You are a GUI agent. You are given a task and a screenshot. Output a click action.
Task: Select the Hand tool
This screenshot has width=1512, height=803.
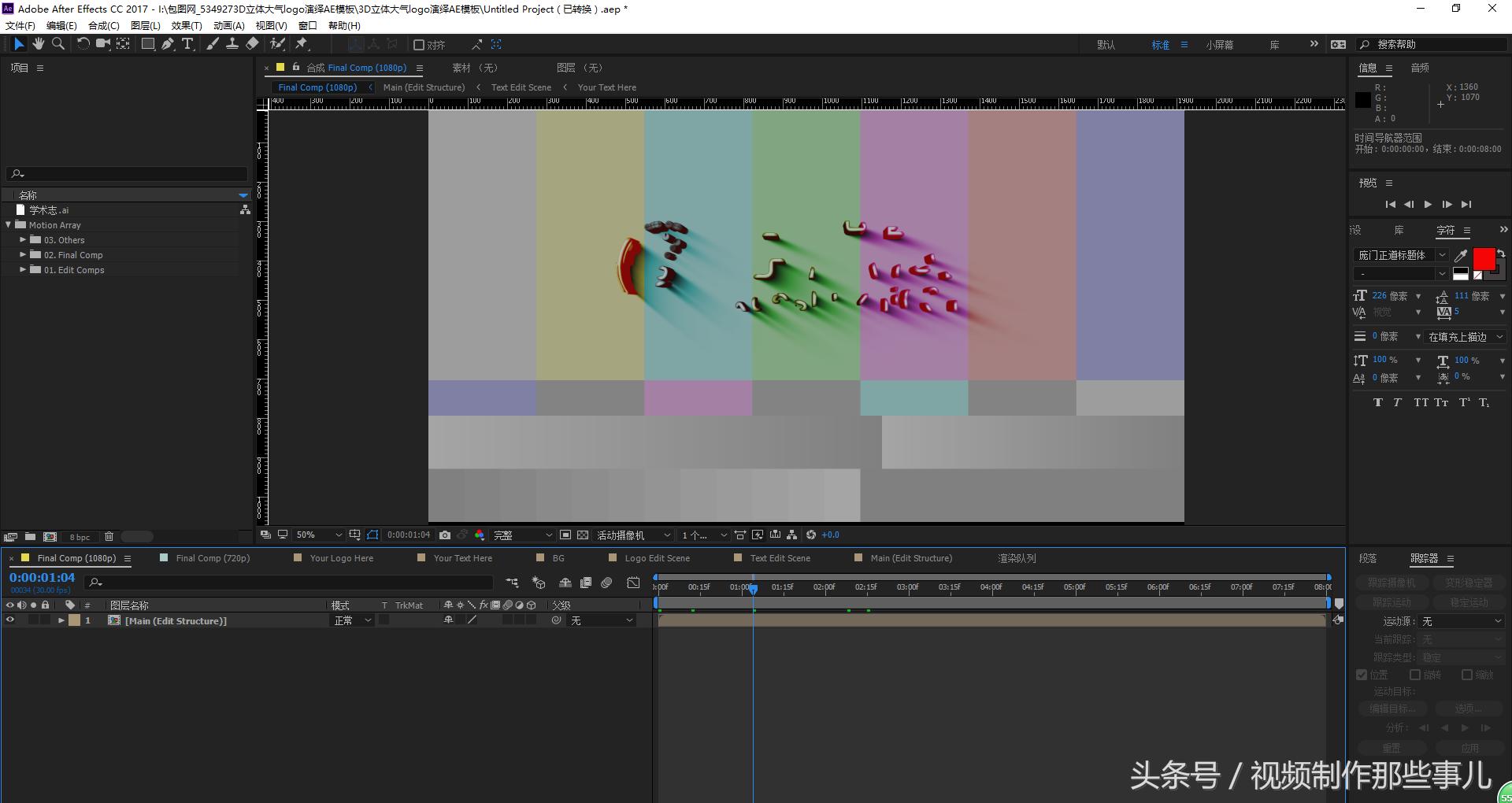39,44
